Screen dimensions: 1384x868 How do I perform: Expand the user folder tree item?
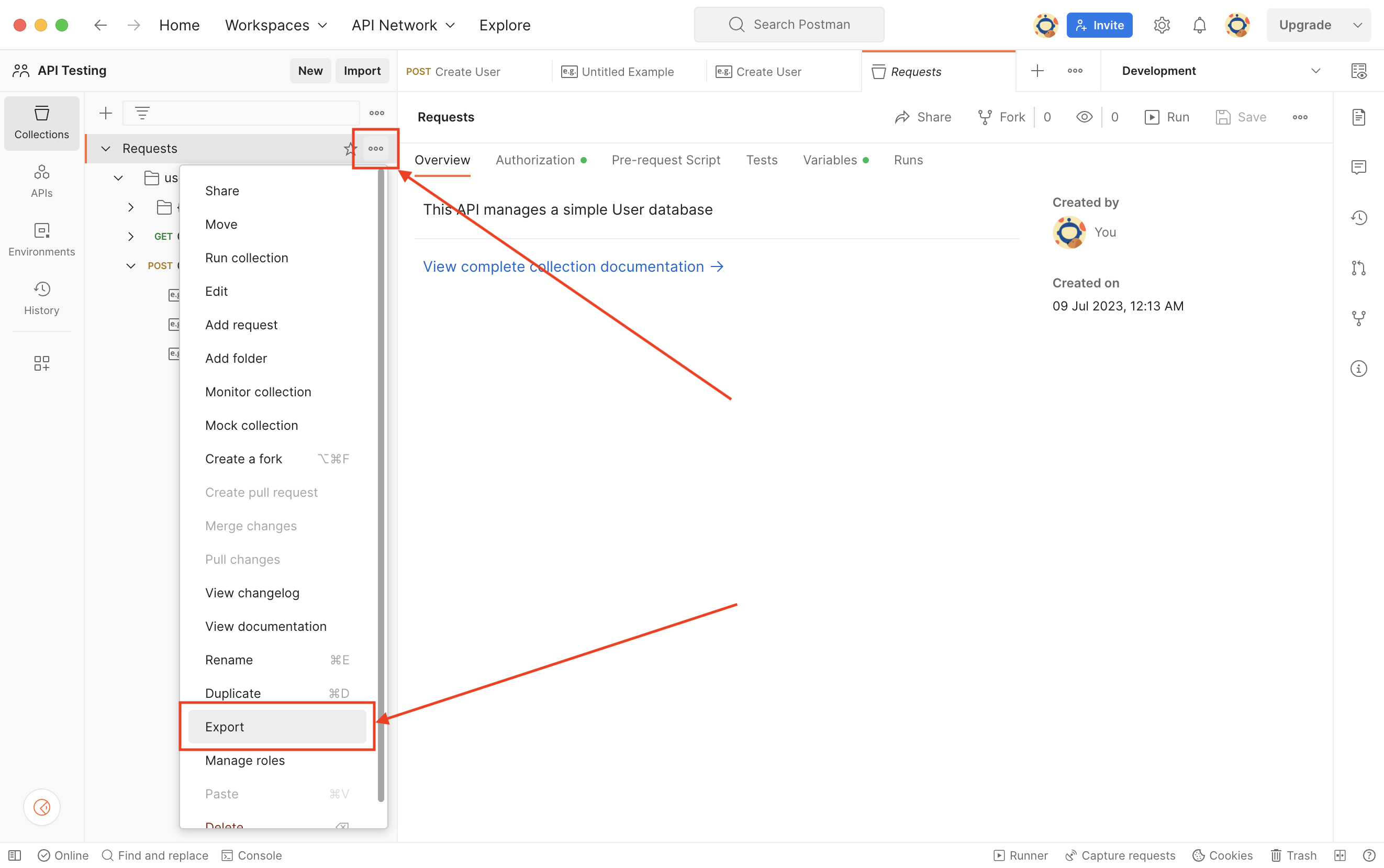click(x=118, y=178)
